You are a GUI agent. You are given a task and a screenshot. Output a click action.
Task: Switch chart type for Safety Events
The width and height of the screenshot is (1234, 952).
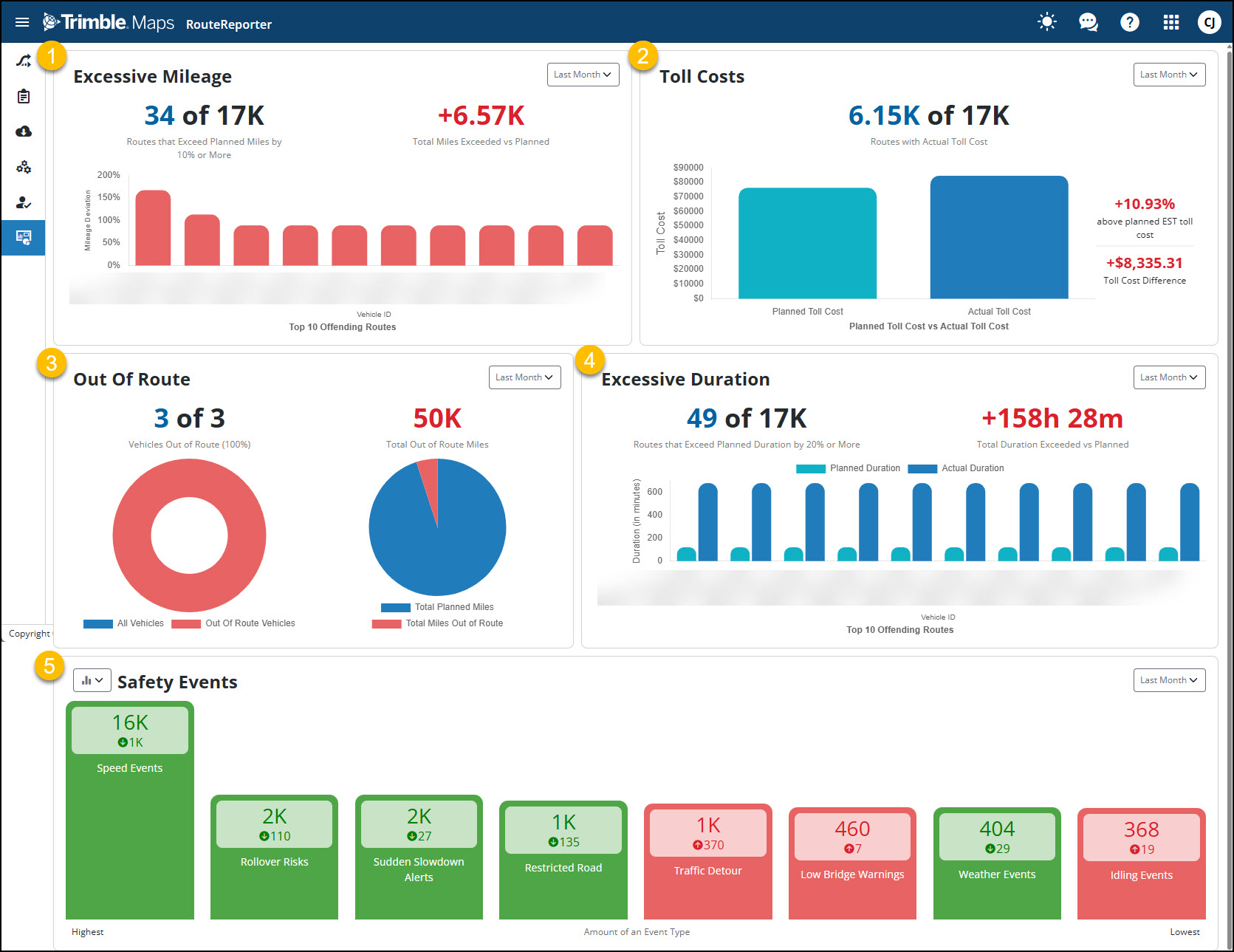point(92,679)
